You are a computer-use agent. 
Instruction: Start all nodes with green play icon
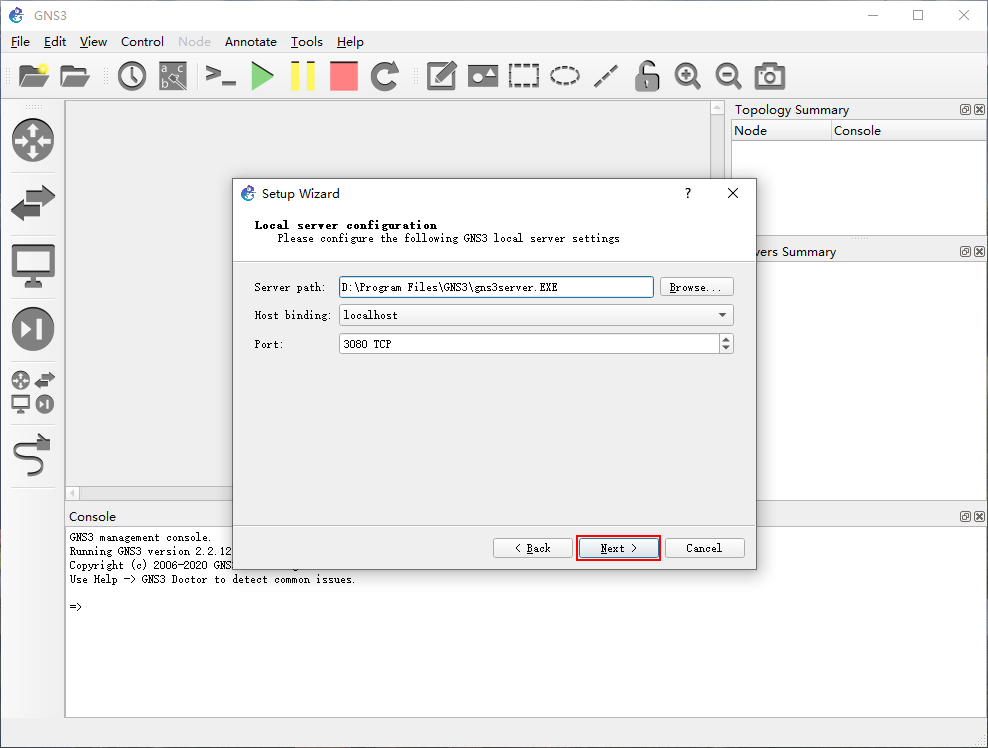[262, 76]
